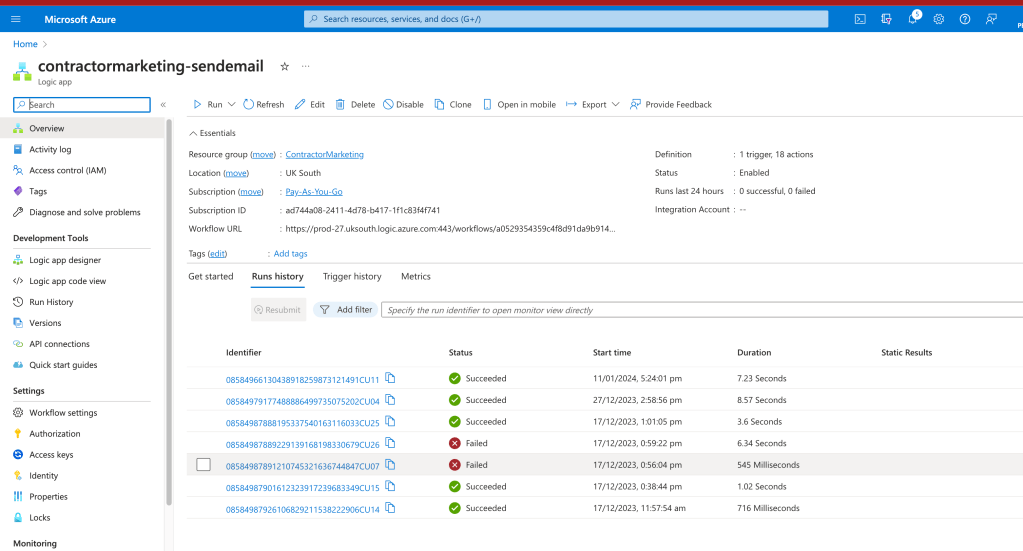Copy the identifier ending CU07
The image size is (1023, 551).
coord(390,464)
